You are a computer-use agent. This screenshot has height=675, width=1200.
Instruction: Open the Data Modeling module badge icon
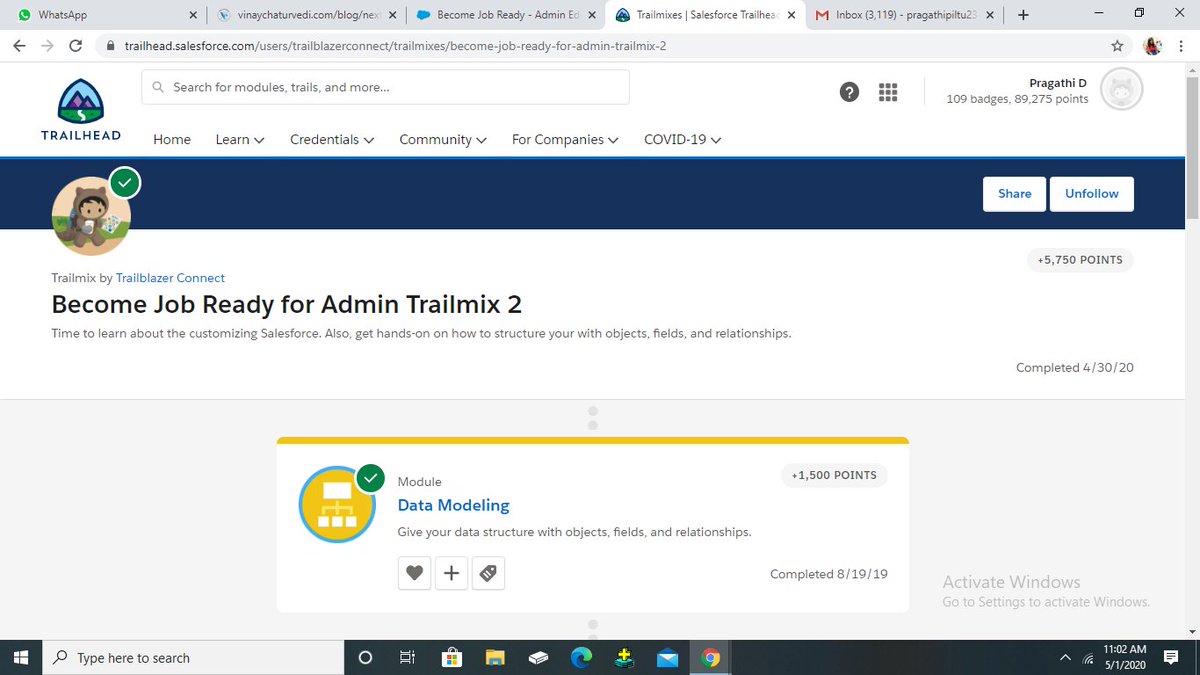[337, 505]
